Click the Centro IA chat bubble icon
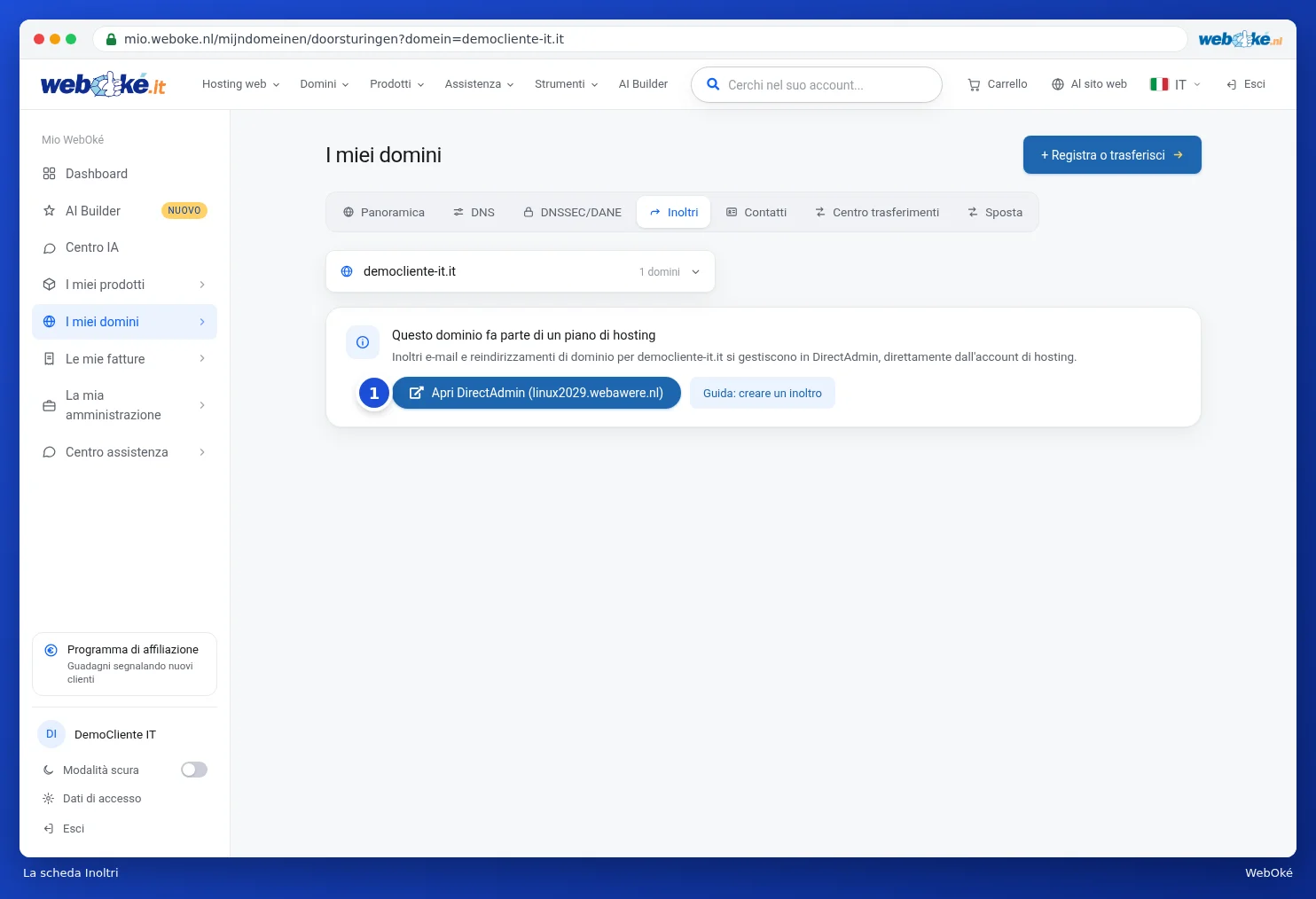Screen dimensions: 1316x899 50,248
